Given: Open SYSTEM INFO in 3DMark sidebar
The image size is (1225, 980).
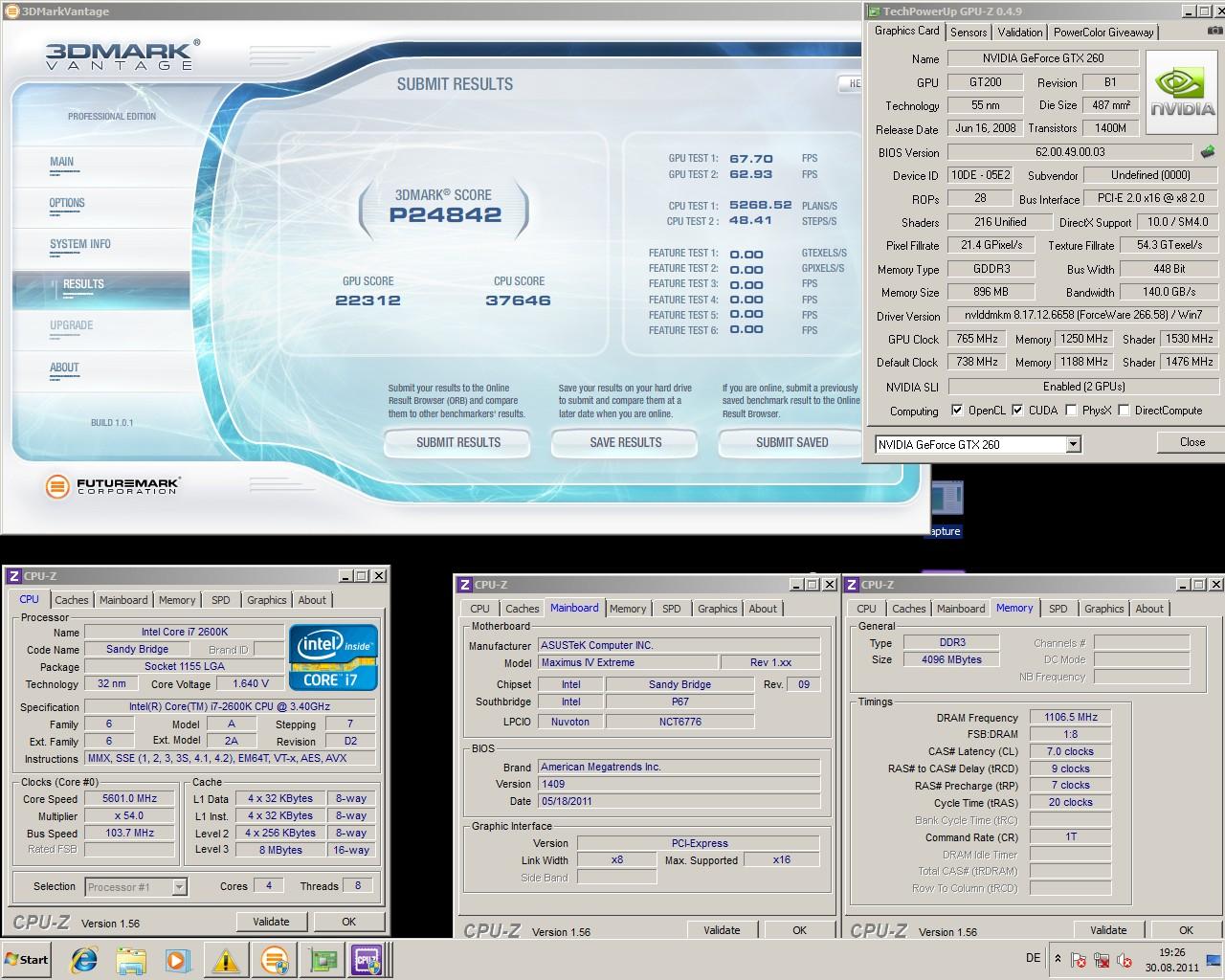Looking at the screenshot, I should [x=80, y=244].
